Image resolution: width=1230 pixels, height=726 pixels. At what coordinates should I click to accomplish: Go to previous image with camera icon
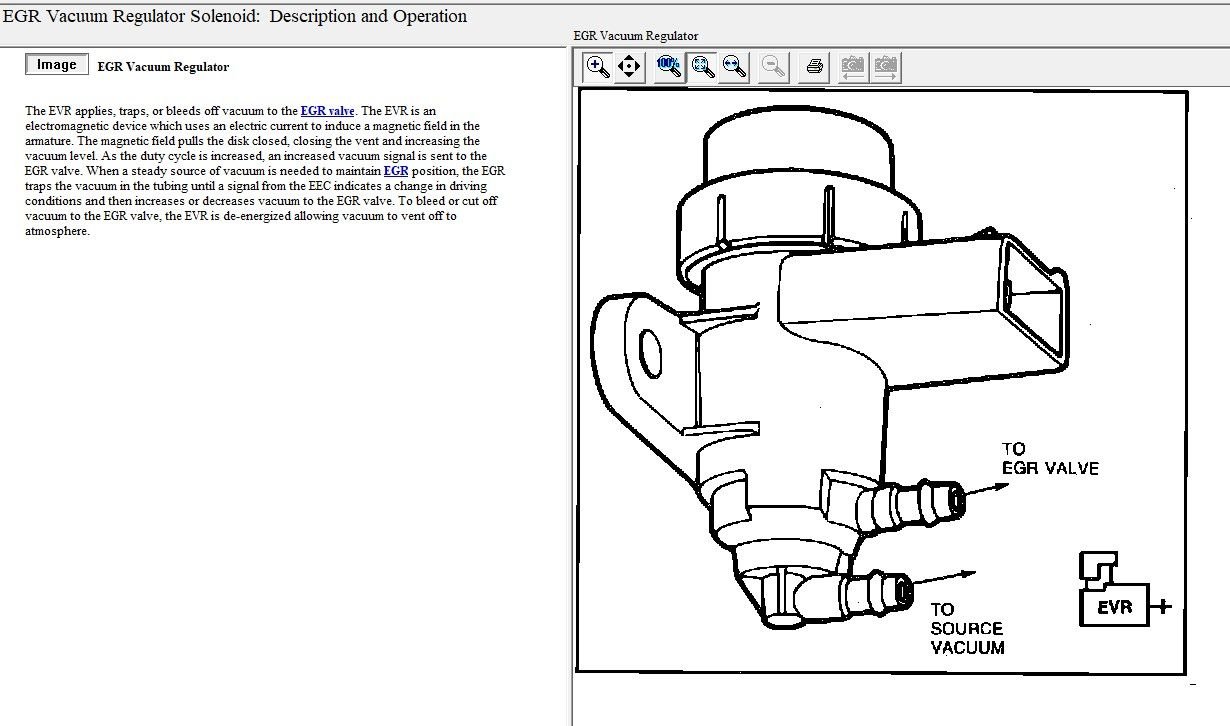(x=853, y=67)
